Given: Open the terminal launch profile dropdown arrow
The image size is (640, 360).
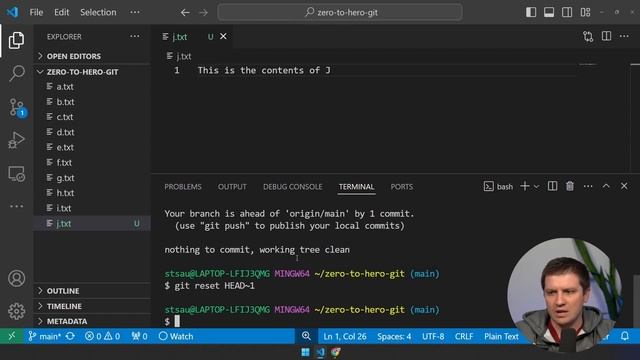Looking at the screenshot, I should pos(536,187).
